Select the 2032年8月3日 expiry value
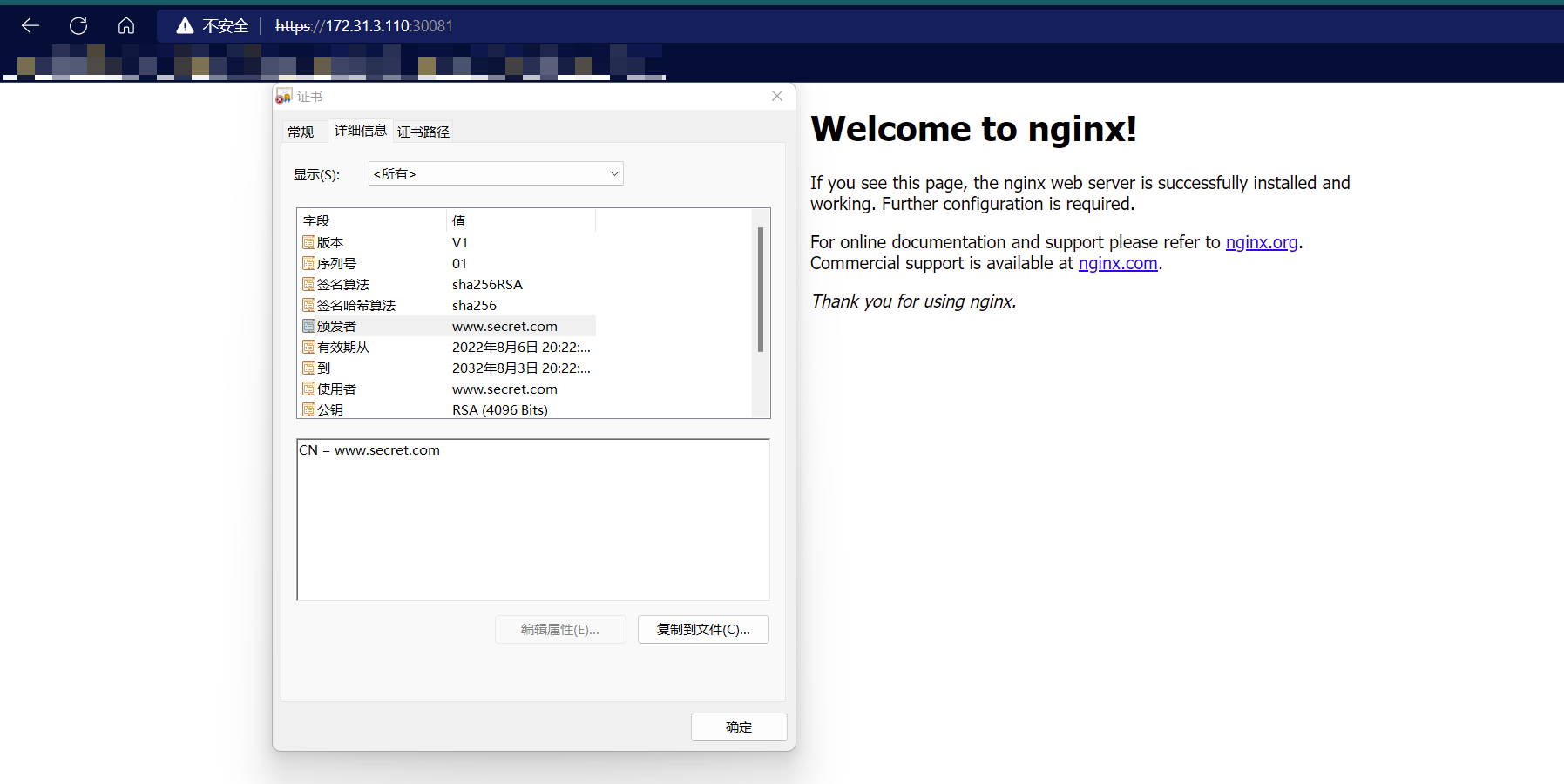Image resolution: width=1564 pixels, height=784 pixels. coord(521,368)
